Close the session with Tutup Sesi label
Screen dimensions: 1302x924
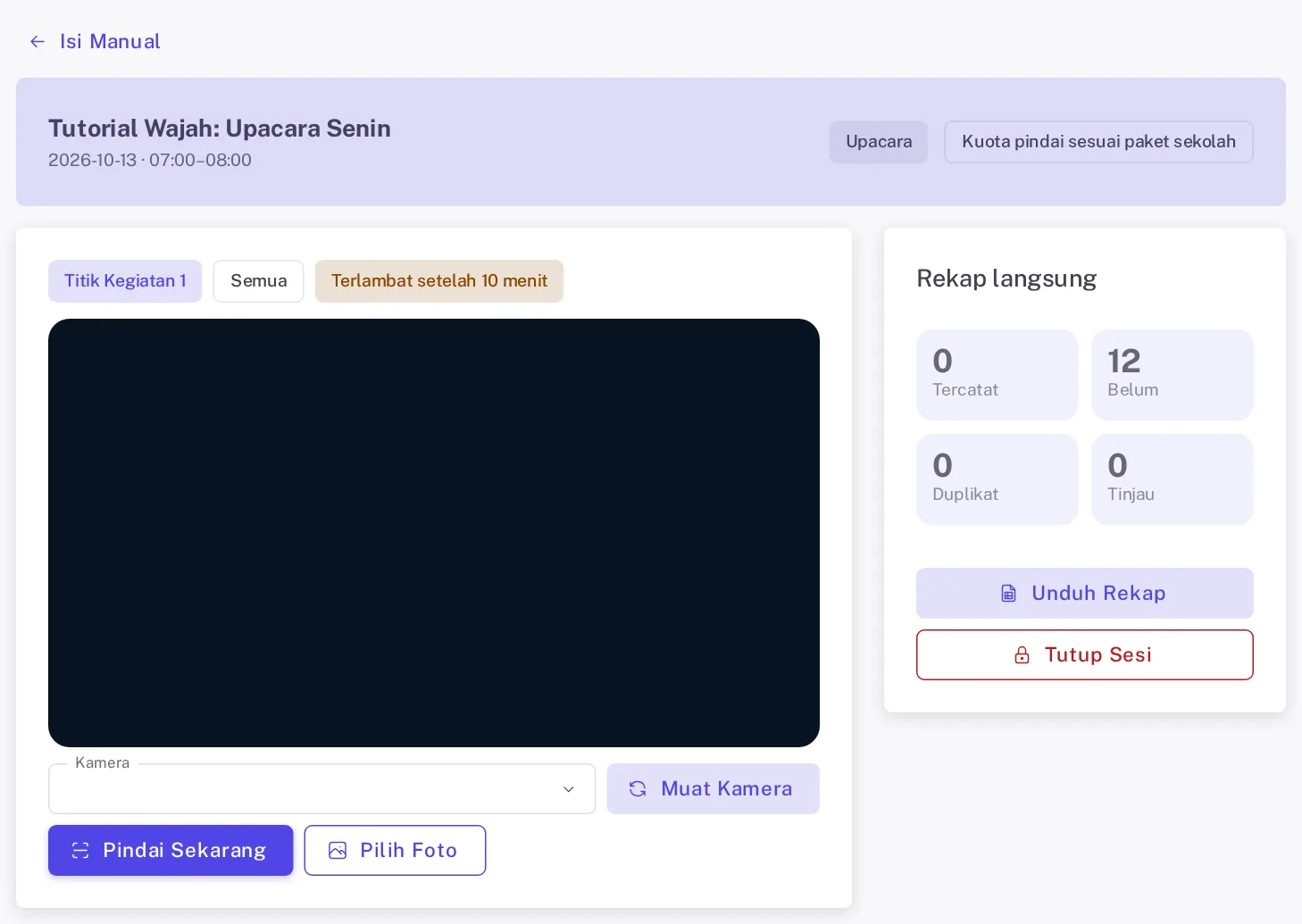pyautogui.click(x=1098, y=655)
